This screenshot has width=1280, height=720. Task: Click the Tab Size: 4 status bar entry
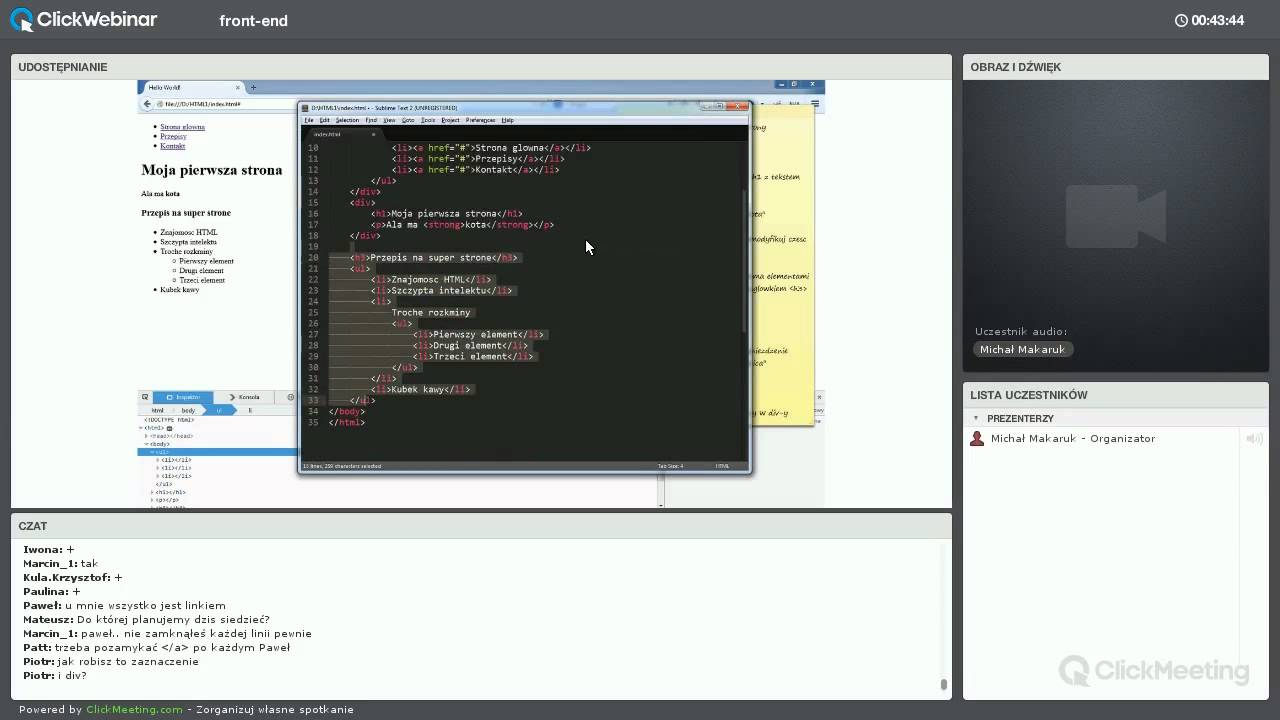(x=670, y=466)
